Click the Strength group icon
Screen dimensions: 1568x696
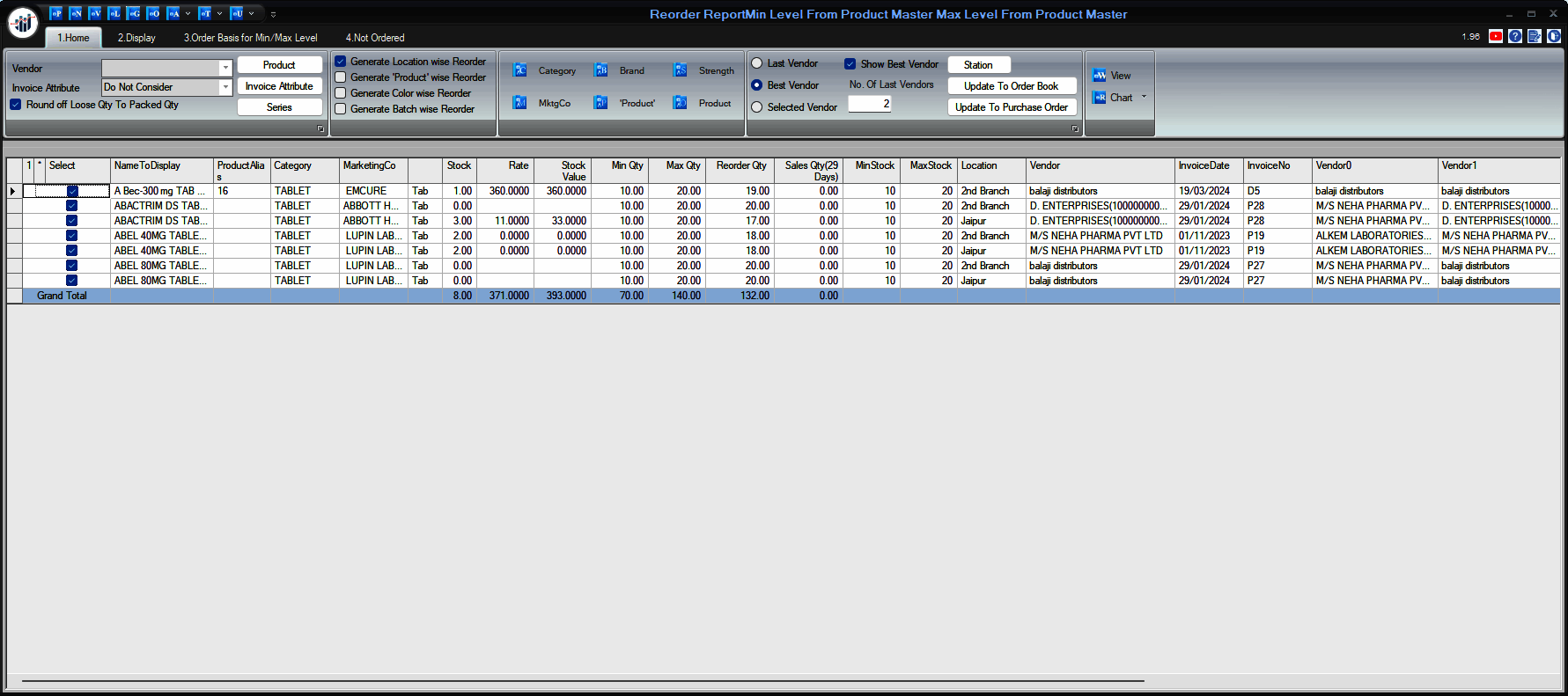pos(681,70)
